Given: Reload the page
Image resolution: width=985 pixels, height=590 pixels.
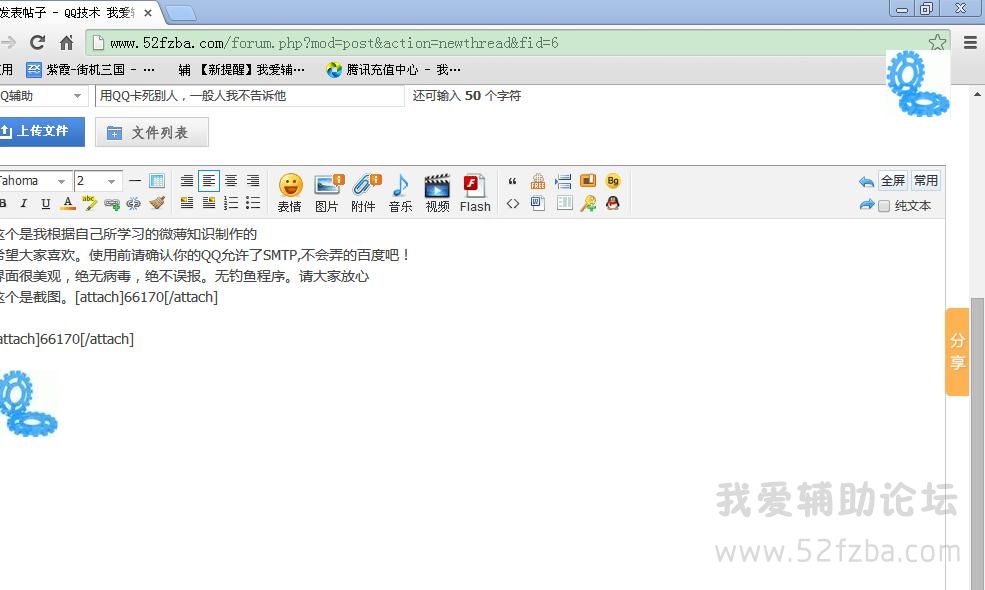Looking at the screenshot, I should [37, 43].
